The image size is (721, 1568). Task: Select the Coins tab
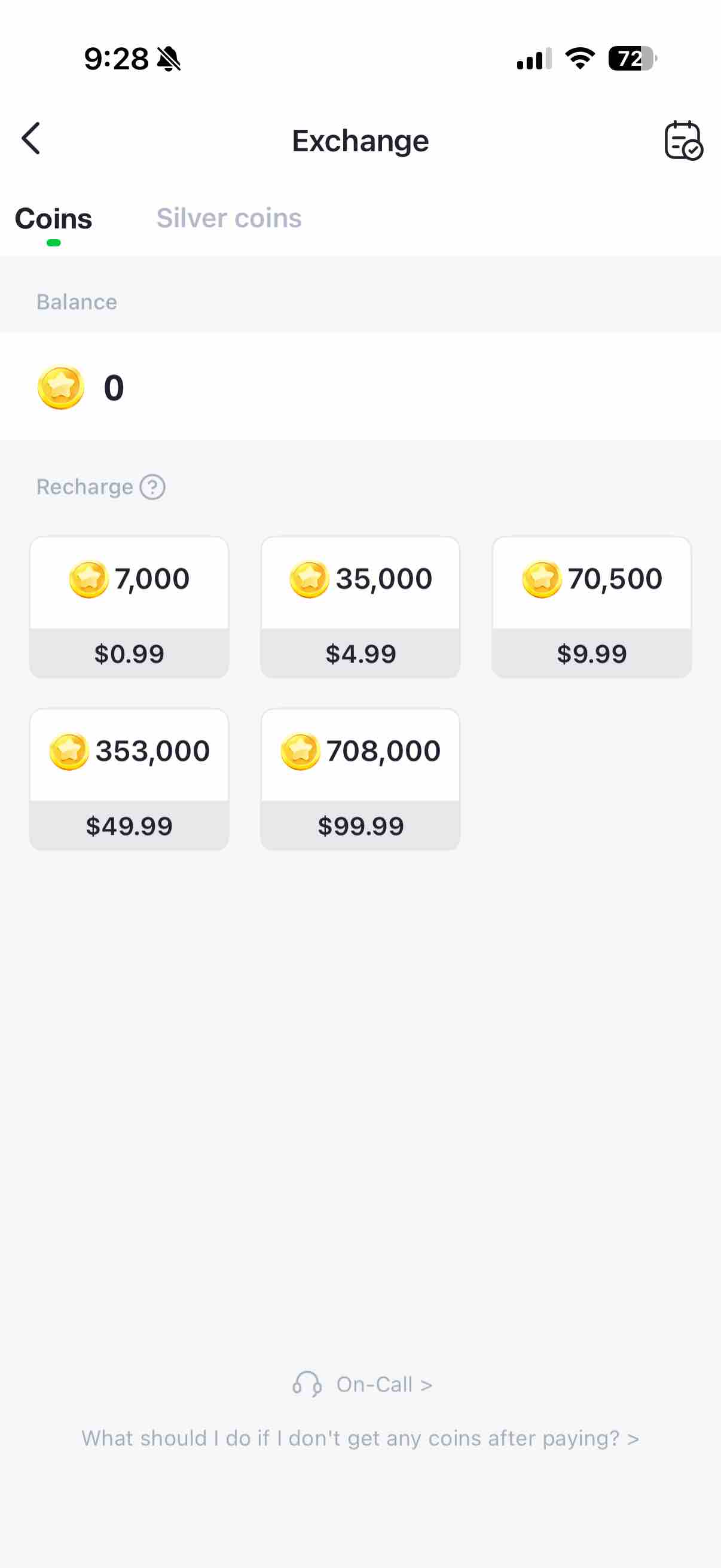tap(54, 218)
